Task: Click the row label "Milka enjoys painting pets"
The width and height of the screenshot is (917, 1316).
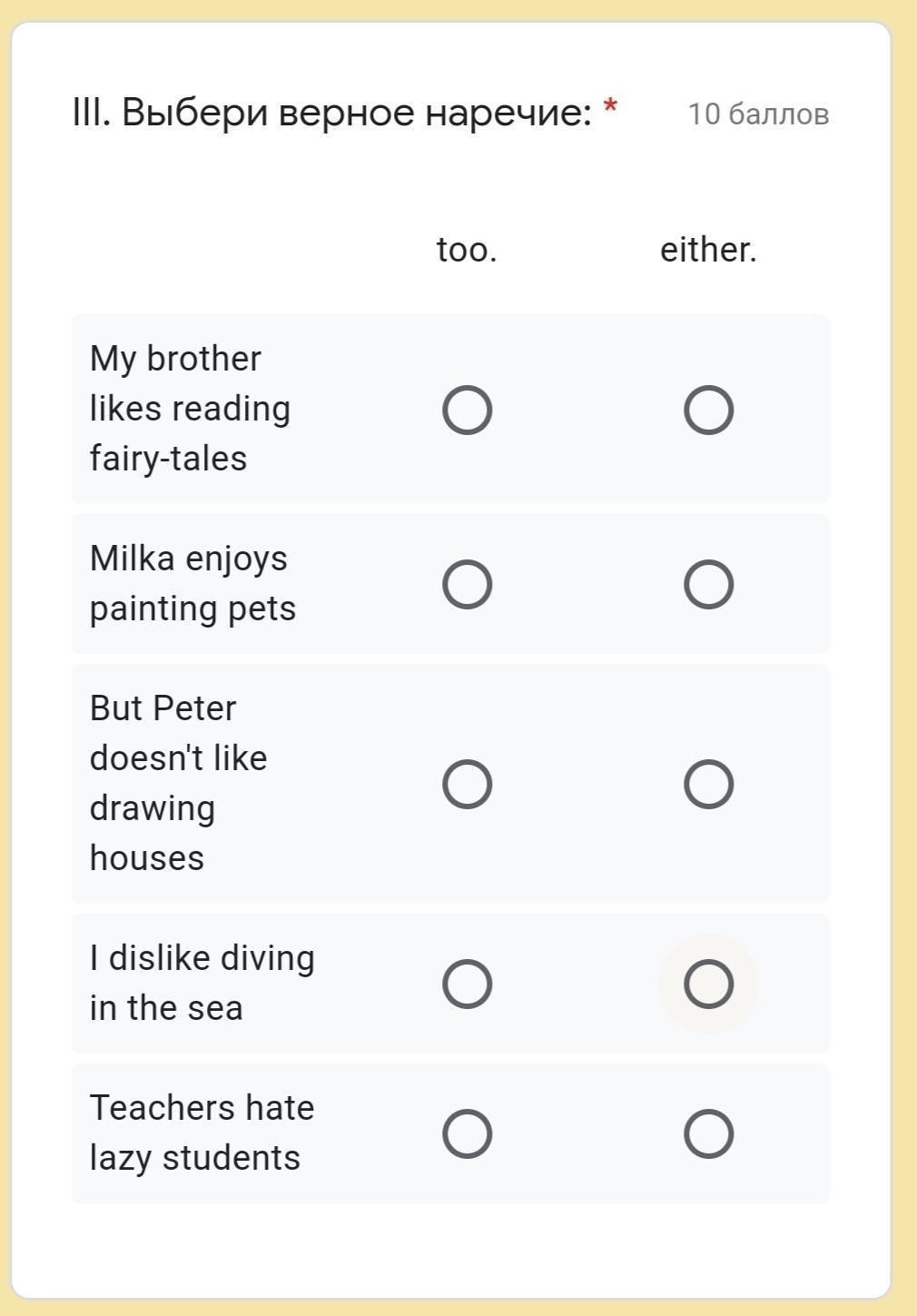Action: coord(192,583)
